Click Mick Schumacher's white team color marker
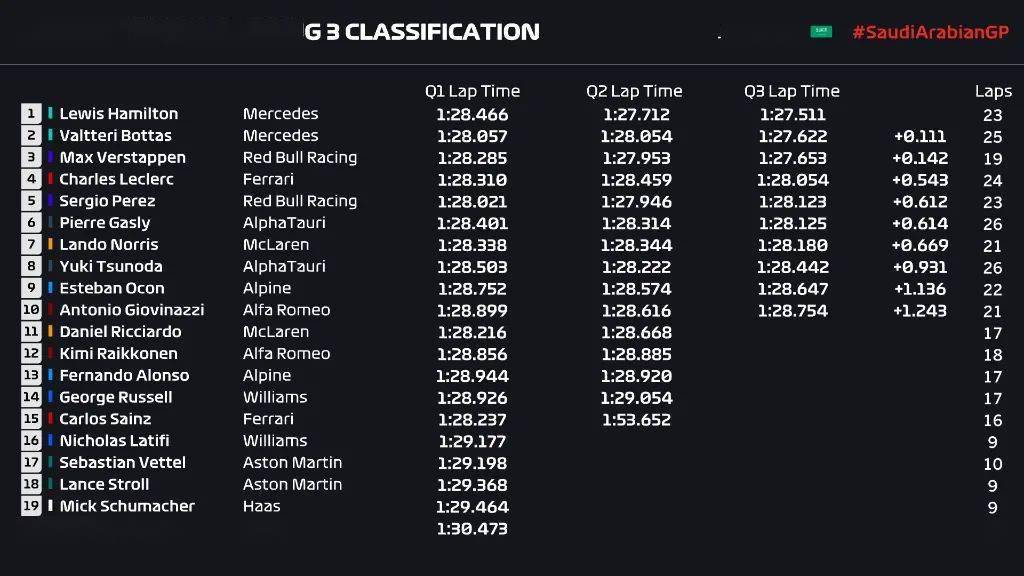The height and width of the screenshot is (576, 1024). click(x=50, y=505)
